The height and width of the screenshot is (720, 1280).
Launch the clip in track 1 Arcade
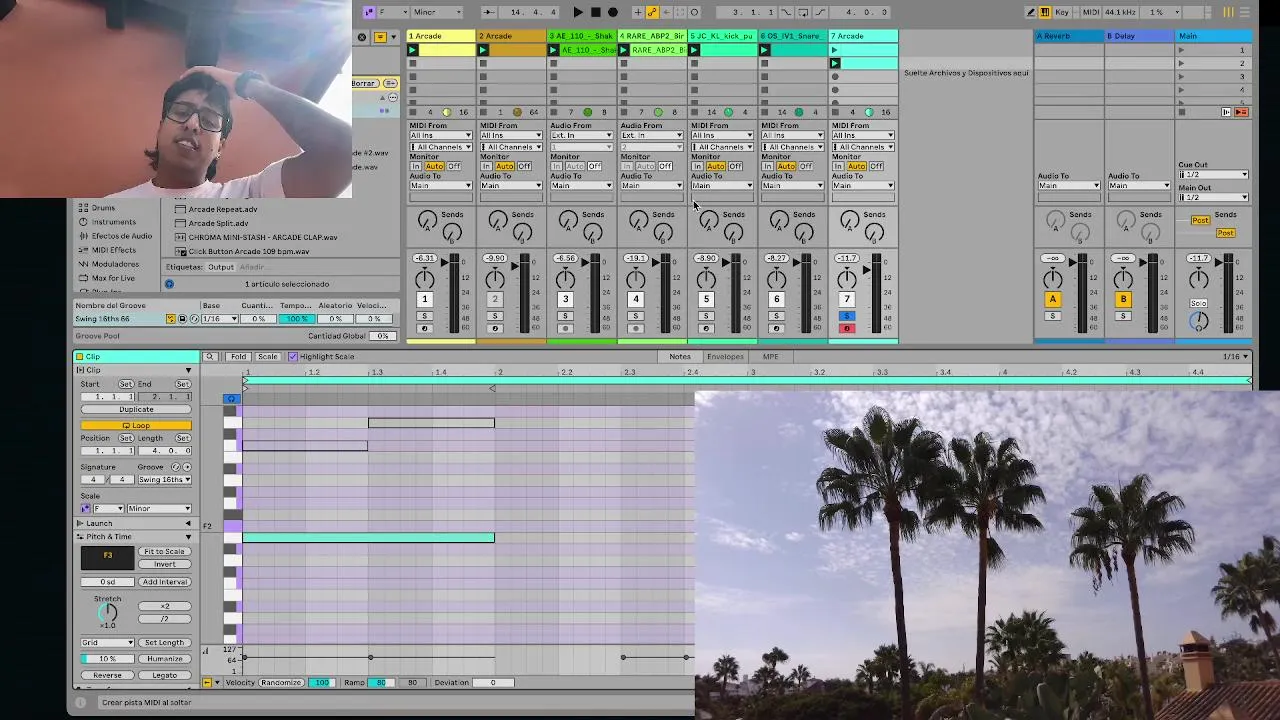tap(412, 50)
